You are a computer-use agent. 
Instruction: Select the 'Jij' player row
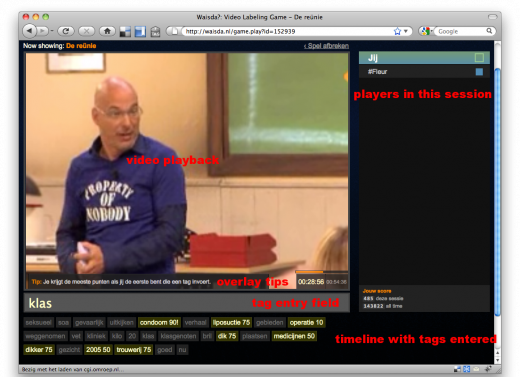pos(424,58)
